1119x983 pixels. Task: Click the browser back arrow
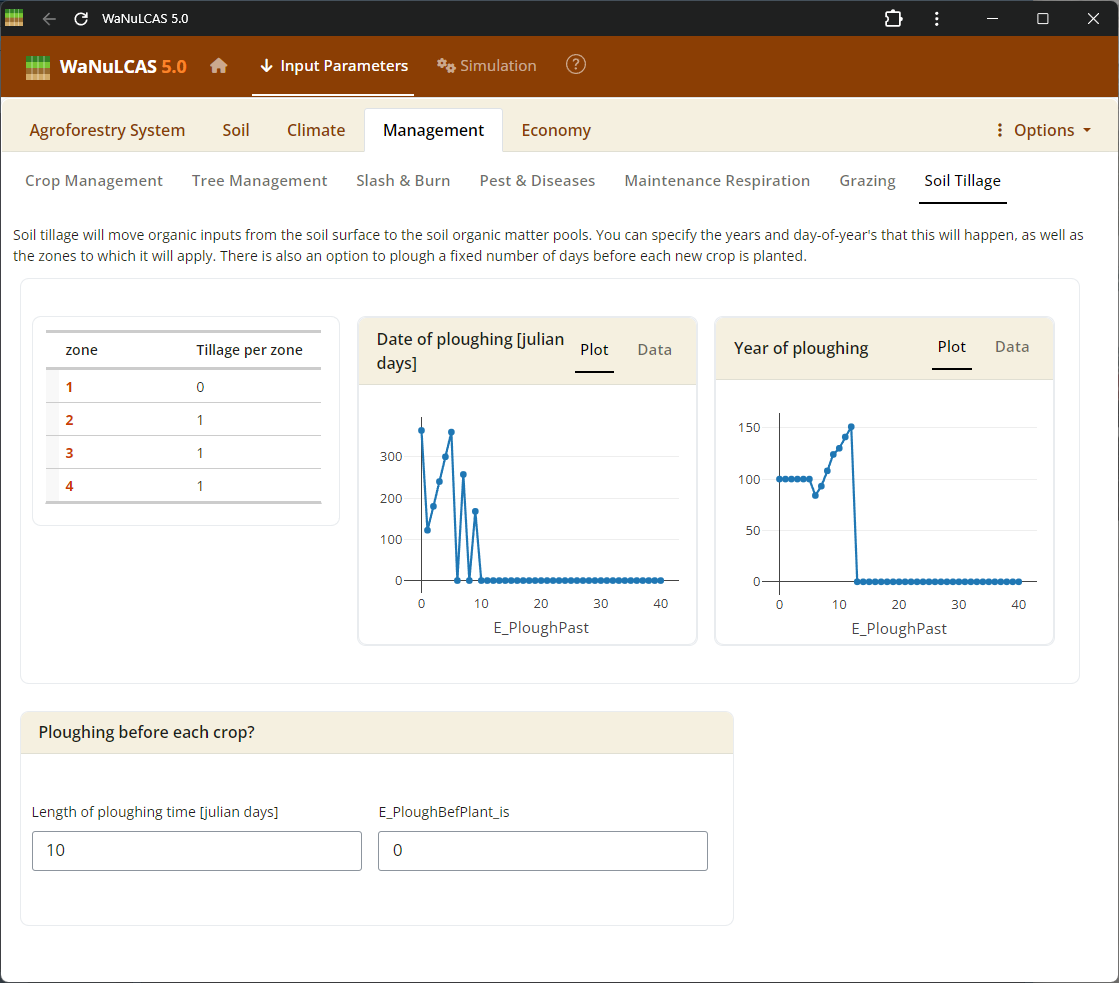pyautogui.click(x=49, y=19)
